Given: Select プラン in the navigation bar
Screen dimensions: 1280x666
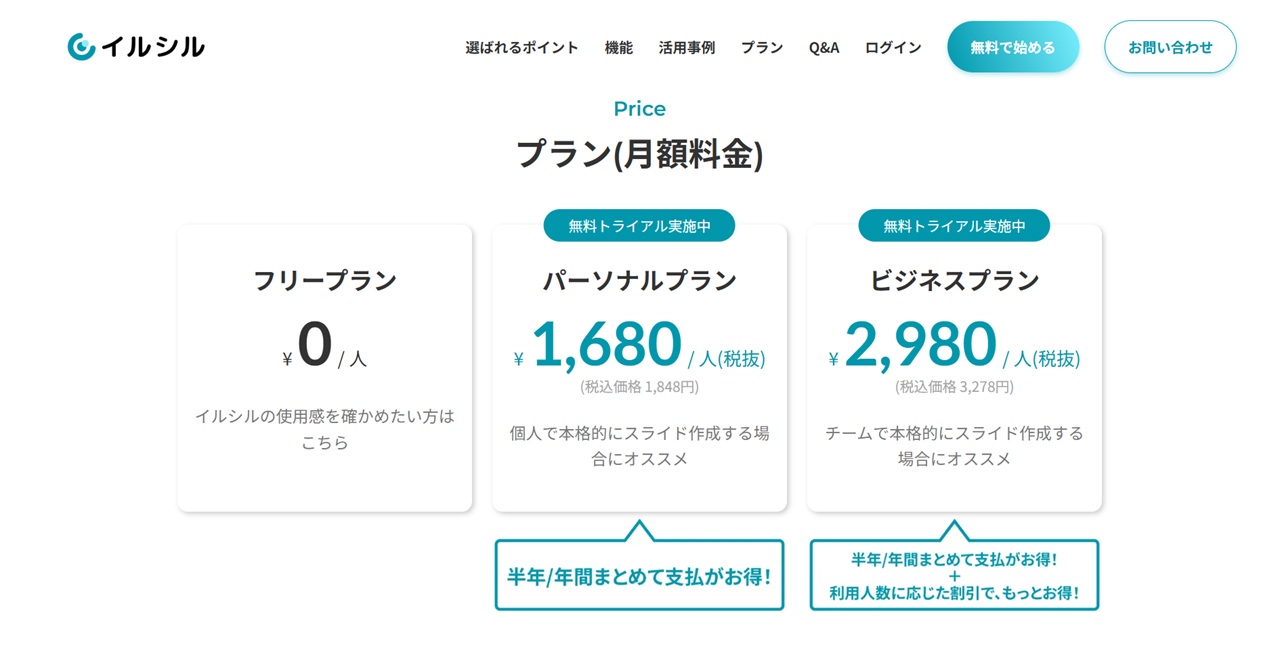Looking at the screenshot, I should [x=762, y=47].
